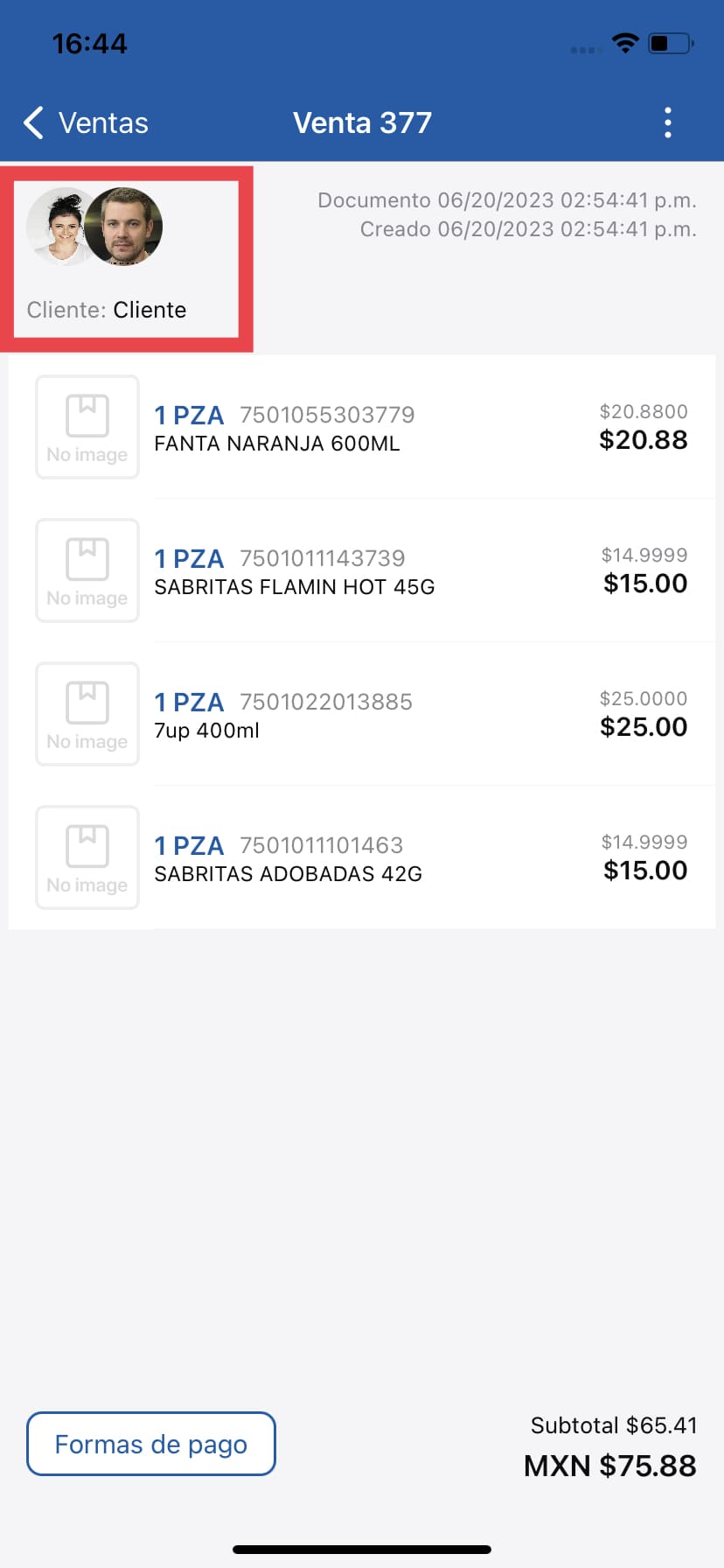
Task: Tap the Cliente name field
Action: pos(150,310)
